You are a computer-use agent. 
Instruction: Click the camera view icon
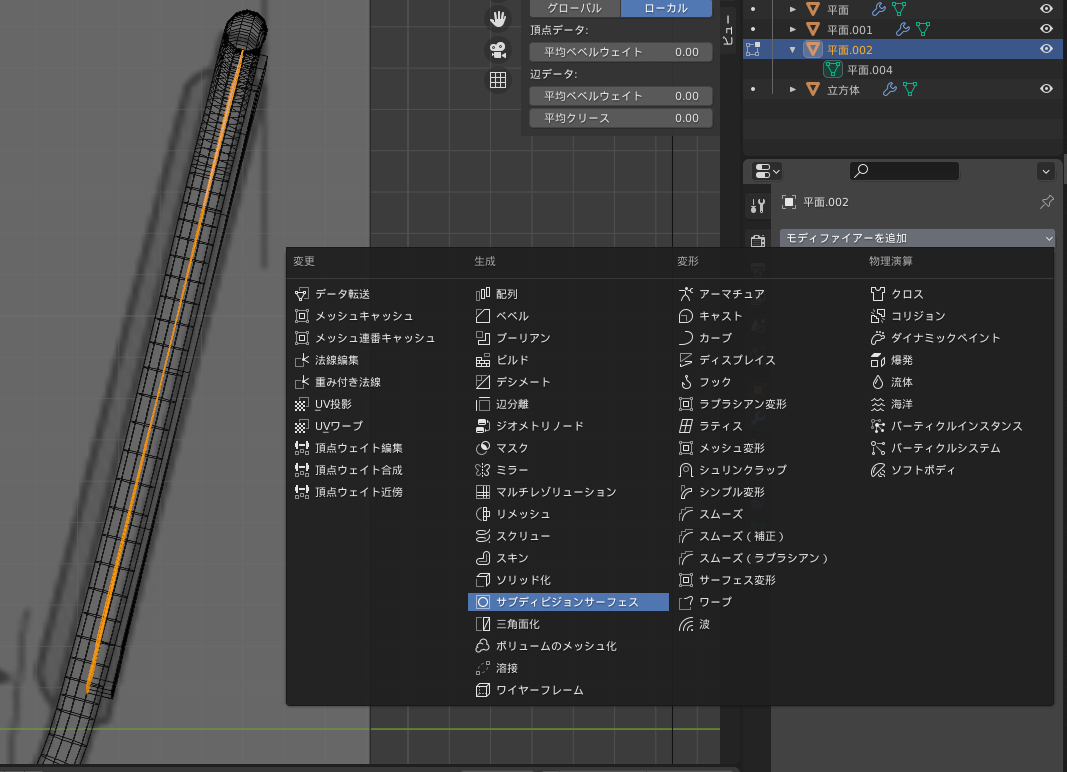tap(498, 50)
